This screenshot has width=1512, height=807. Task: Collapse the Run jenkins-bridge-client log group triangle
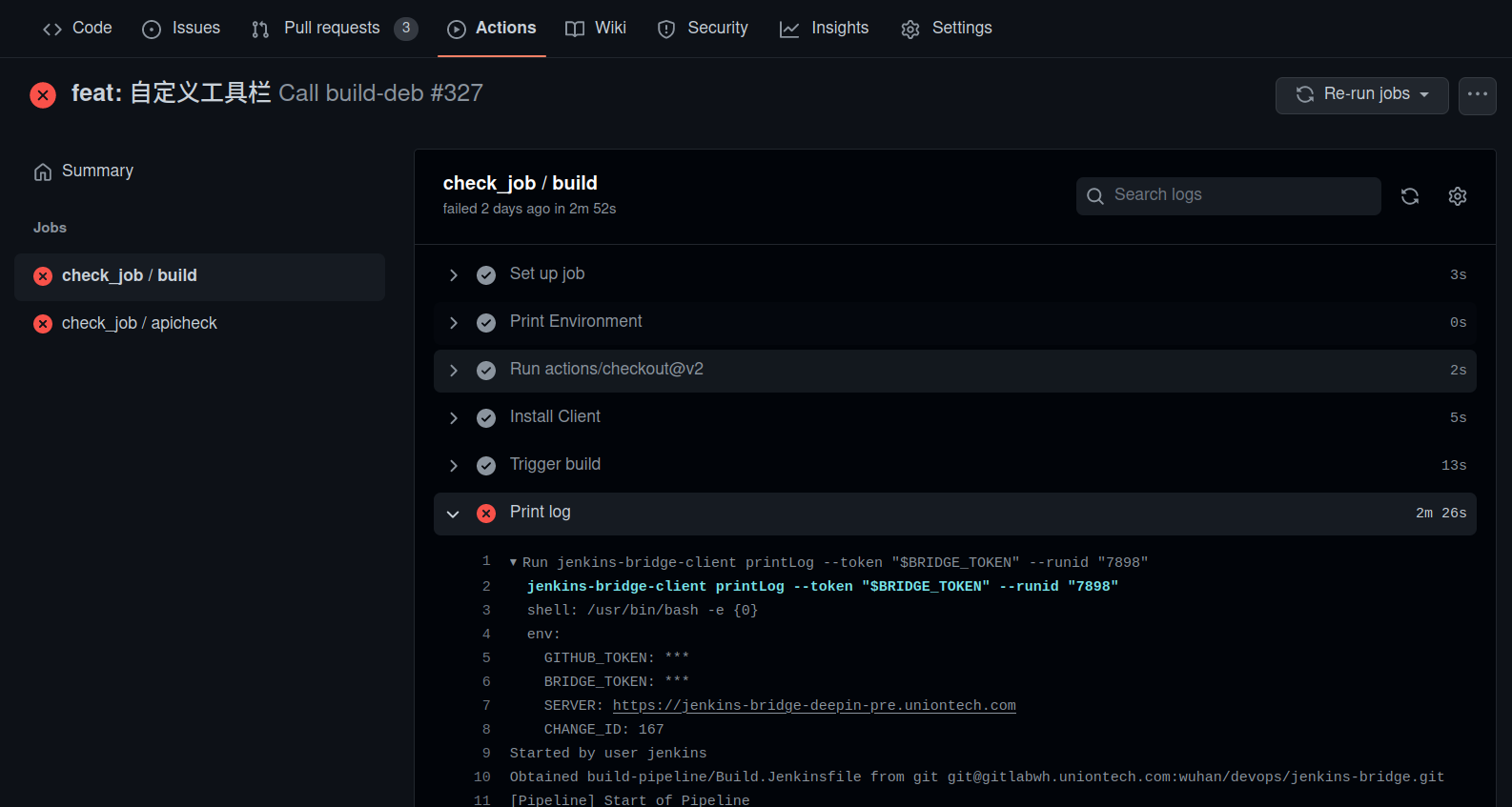(514, 562)
